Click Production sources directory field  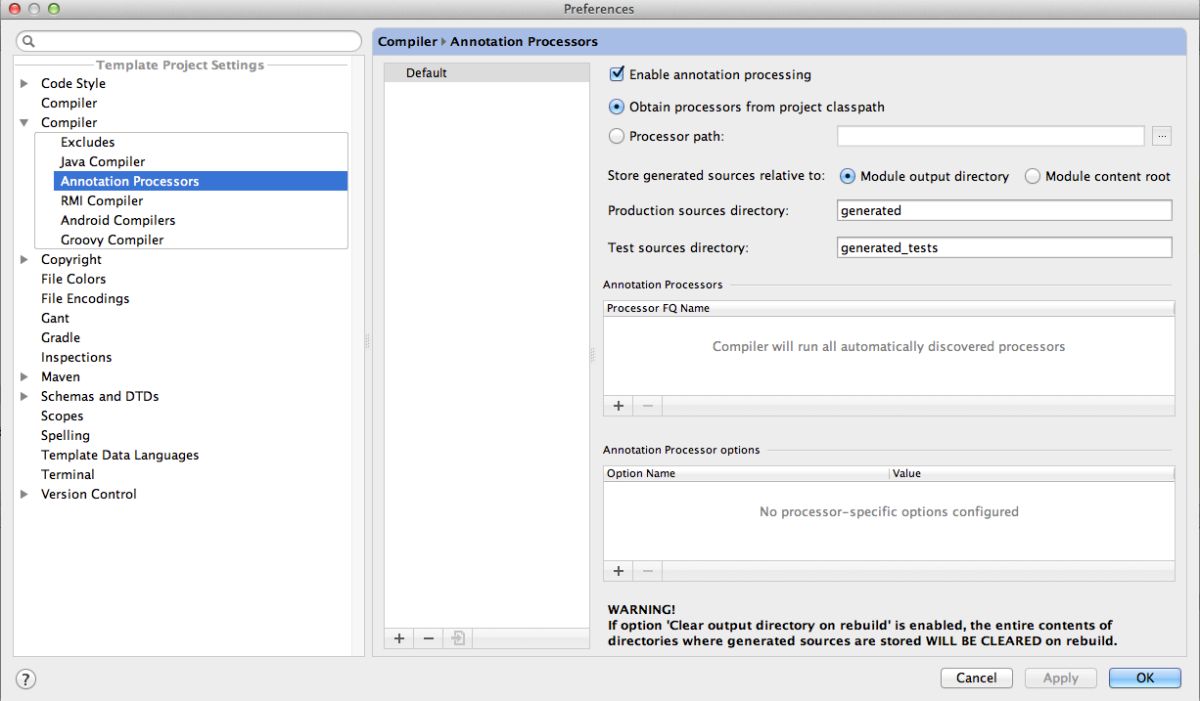(x=1004, y=211)
